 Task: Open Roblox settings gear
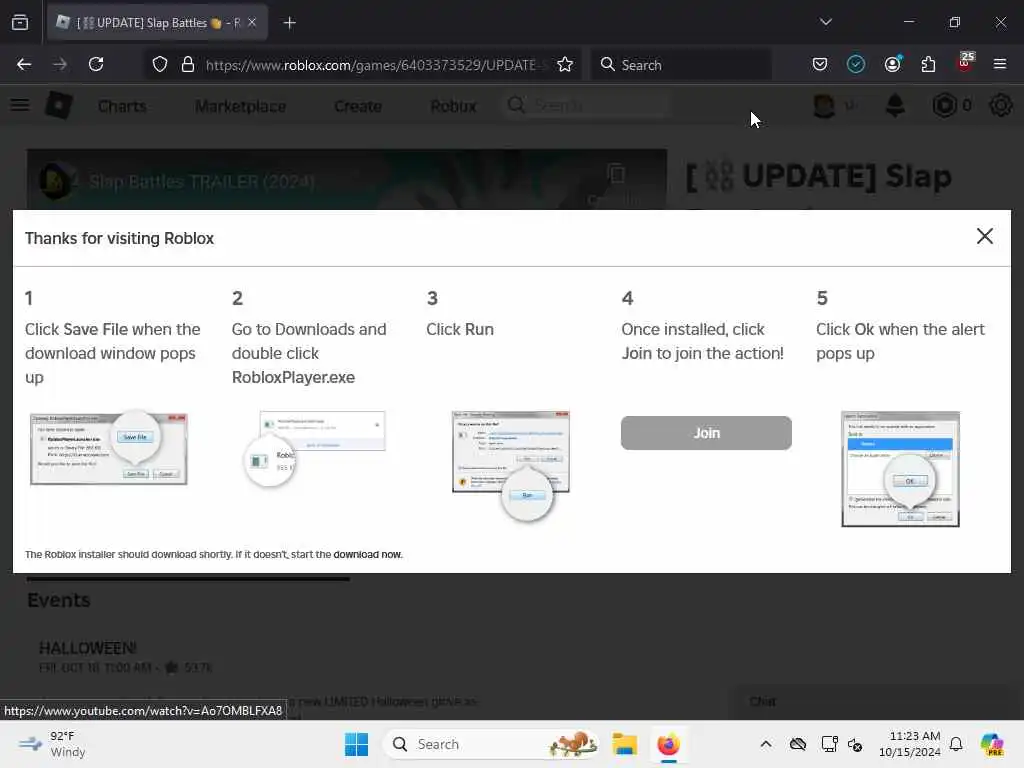1000,105
